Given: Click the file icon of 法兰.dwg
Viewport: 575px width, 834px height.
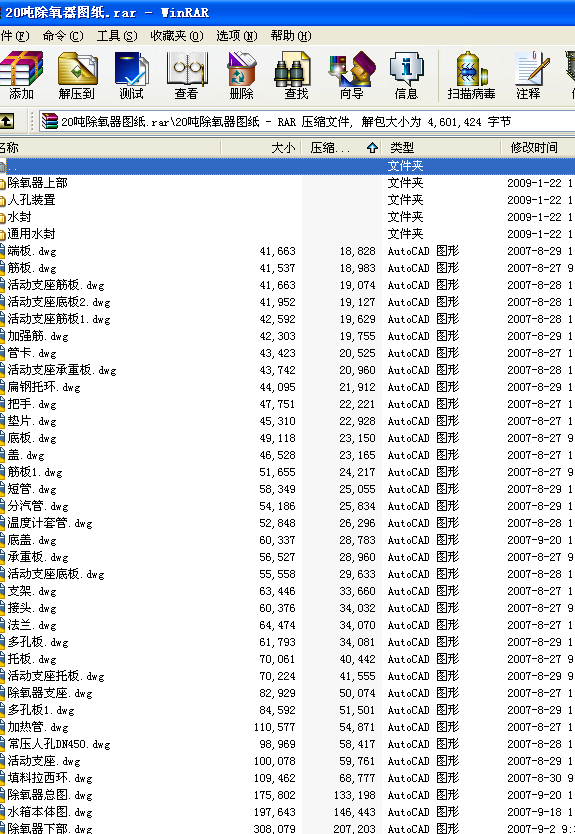Looking at the screenshot, I should coord(3,625).
